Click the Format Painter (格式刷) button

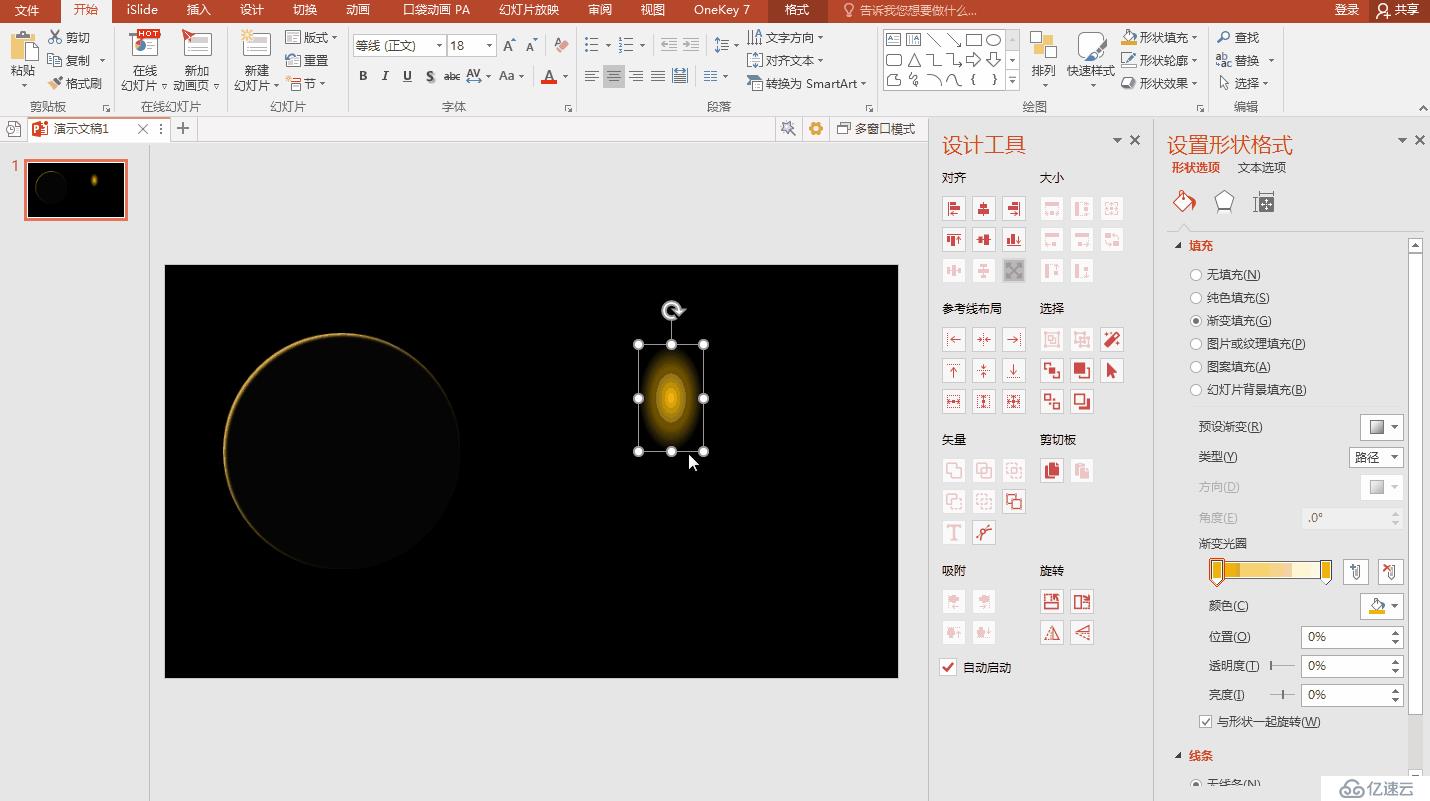click(75, 83)
